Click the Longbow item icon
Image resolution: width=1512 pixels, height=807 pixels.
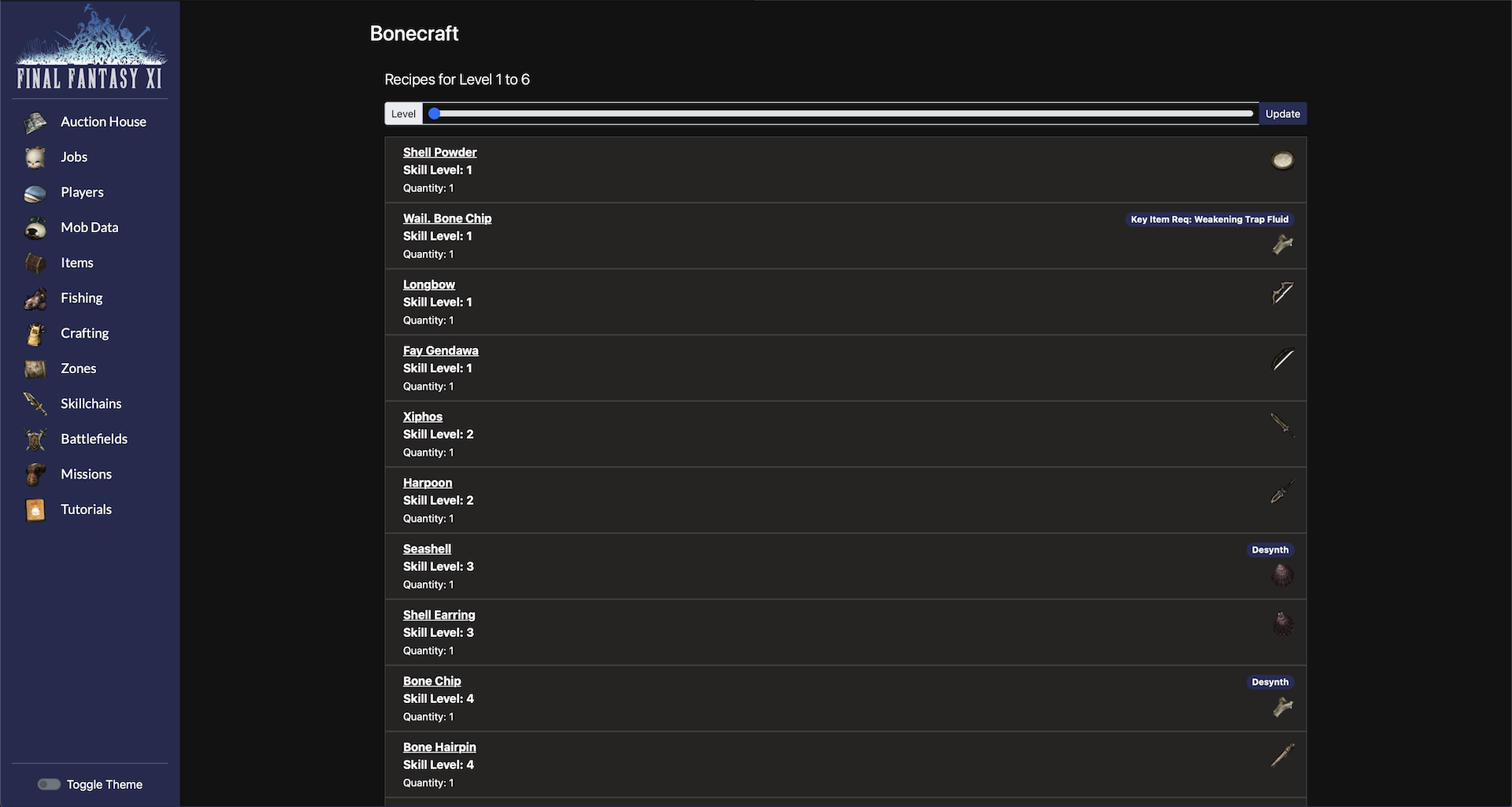tap(1282, 293)
